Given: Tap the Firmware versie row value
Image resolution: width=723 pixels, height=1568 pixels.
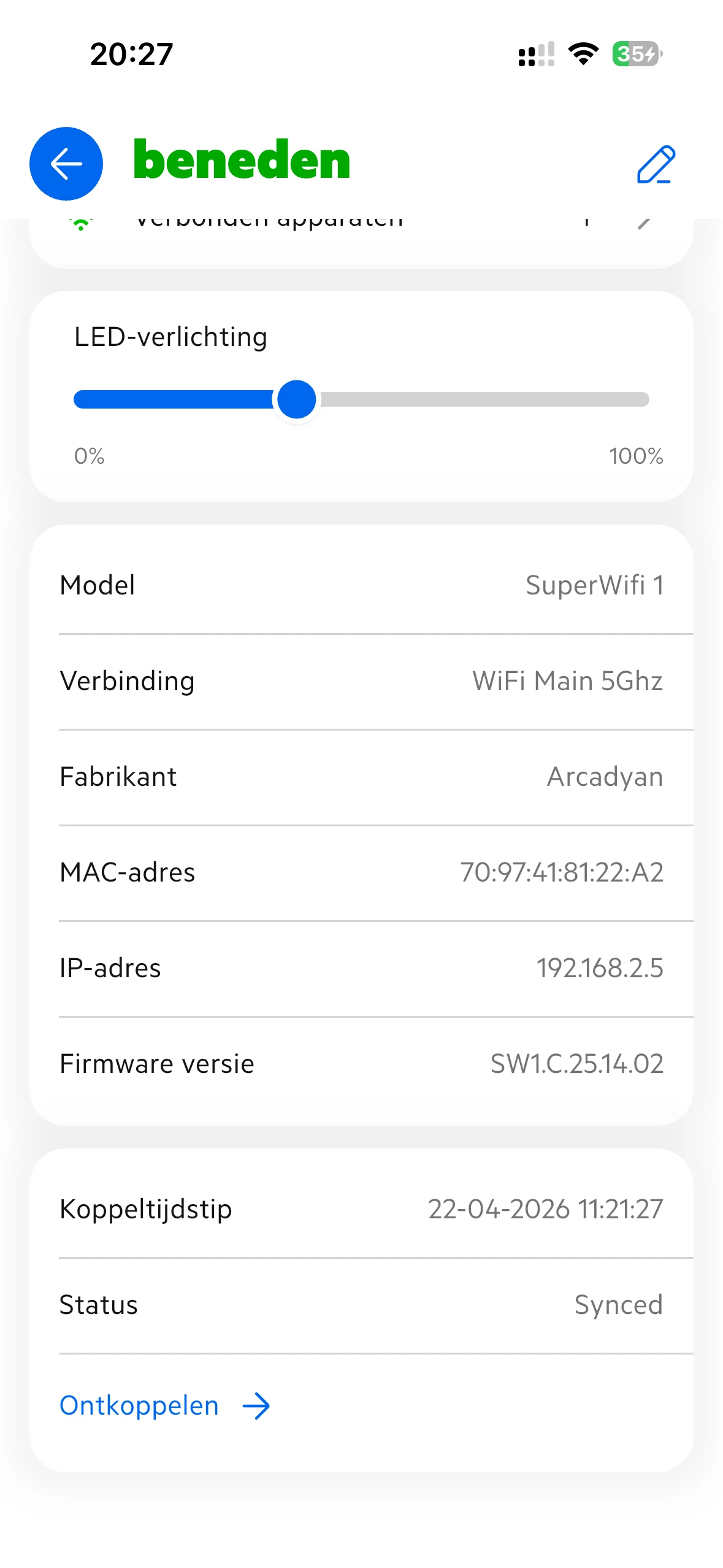Looking at the screenshot, I should pos(576,1064).
